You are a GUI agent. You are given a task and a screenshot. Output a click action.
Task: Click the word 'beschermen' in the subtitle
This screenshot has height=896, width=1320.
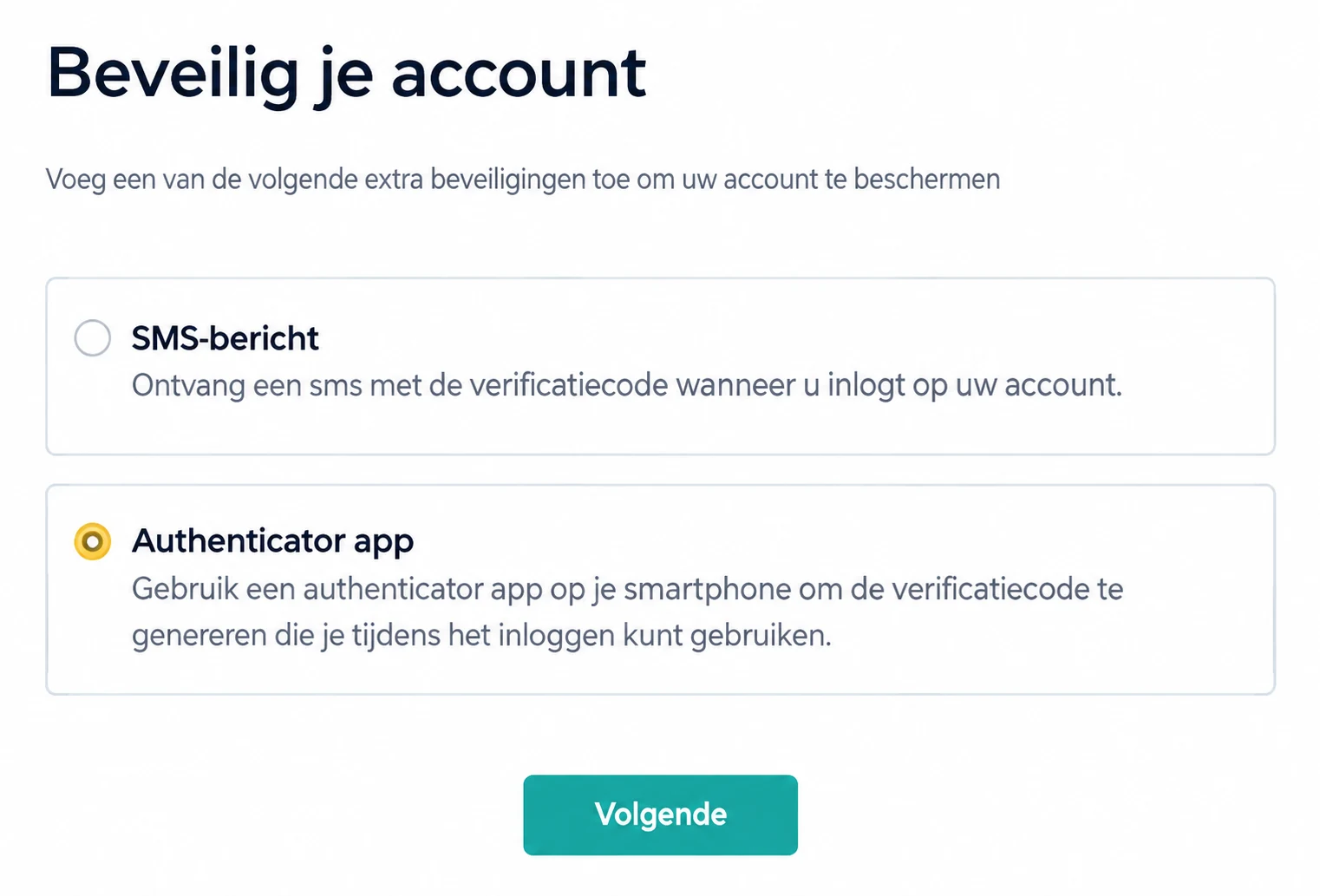click(x=927, y=180)
